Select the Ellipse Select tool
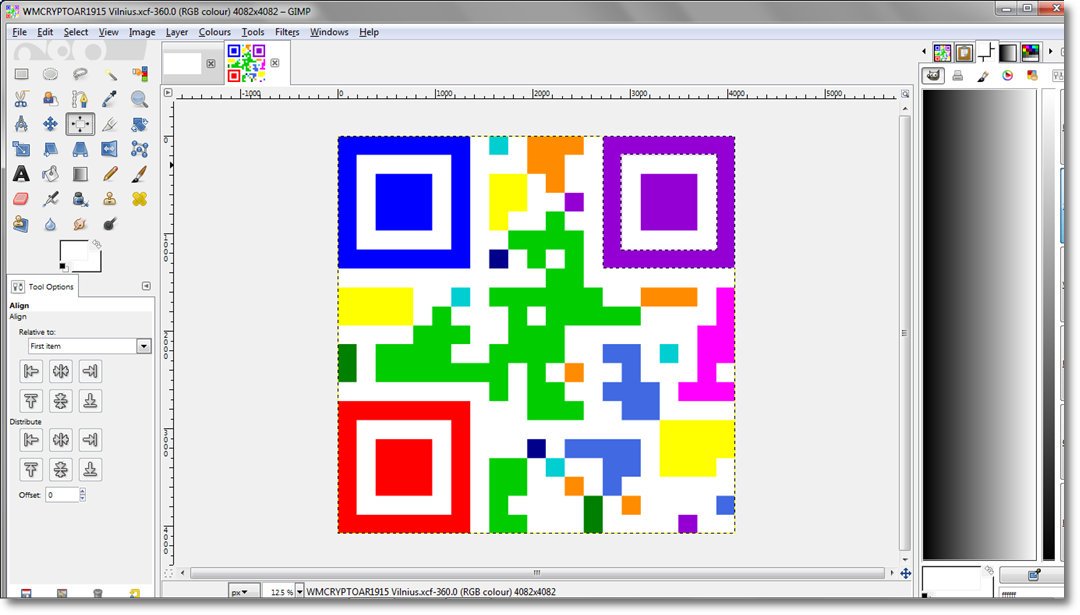Screen dimensions: 1080x615 (x=50, y=74)
